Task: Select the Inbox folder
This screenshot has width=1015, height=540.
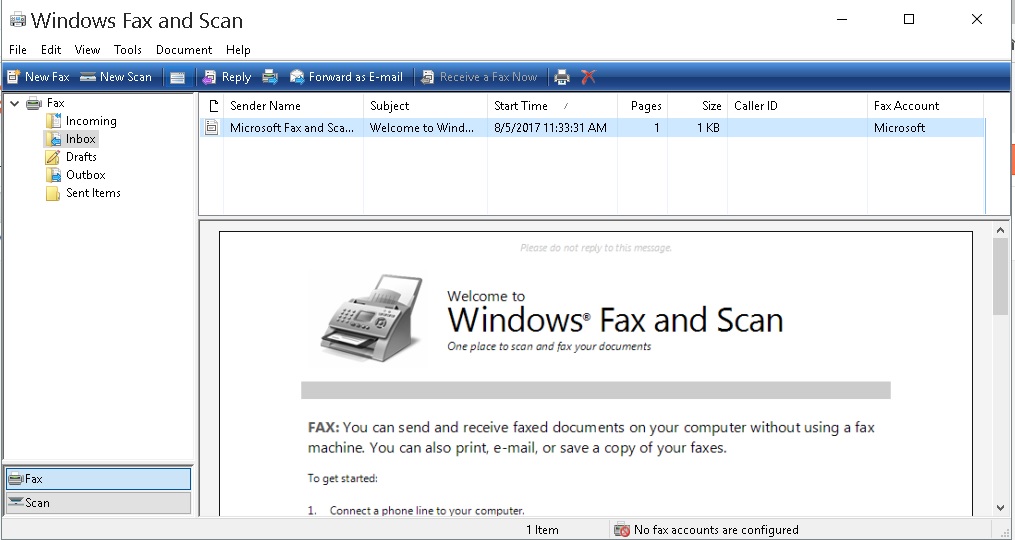Action: tap(80, 139)
